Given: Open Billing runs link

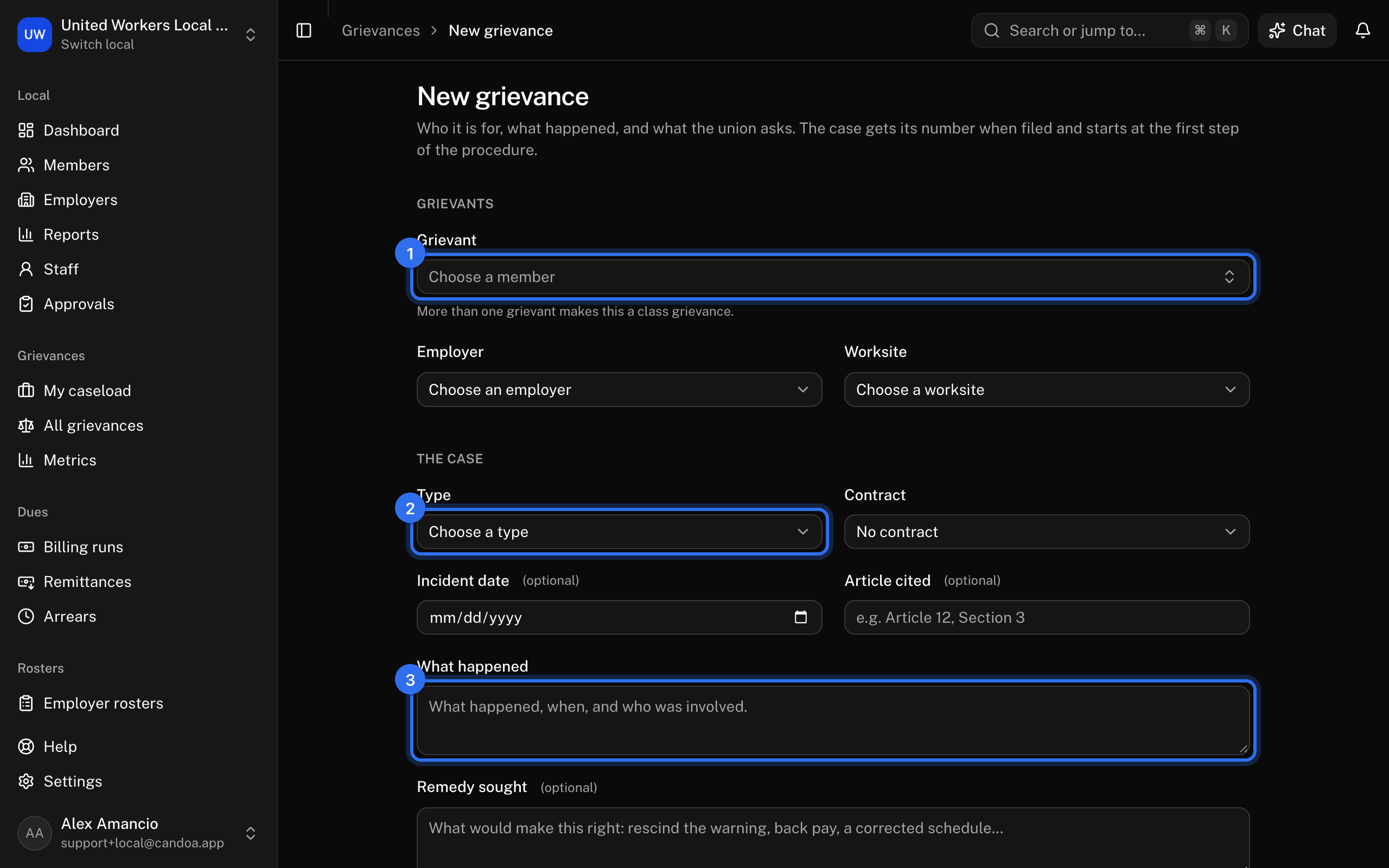Looking at the screenshot, I should tap(83, 547).
